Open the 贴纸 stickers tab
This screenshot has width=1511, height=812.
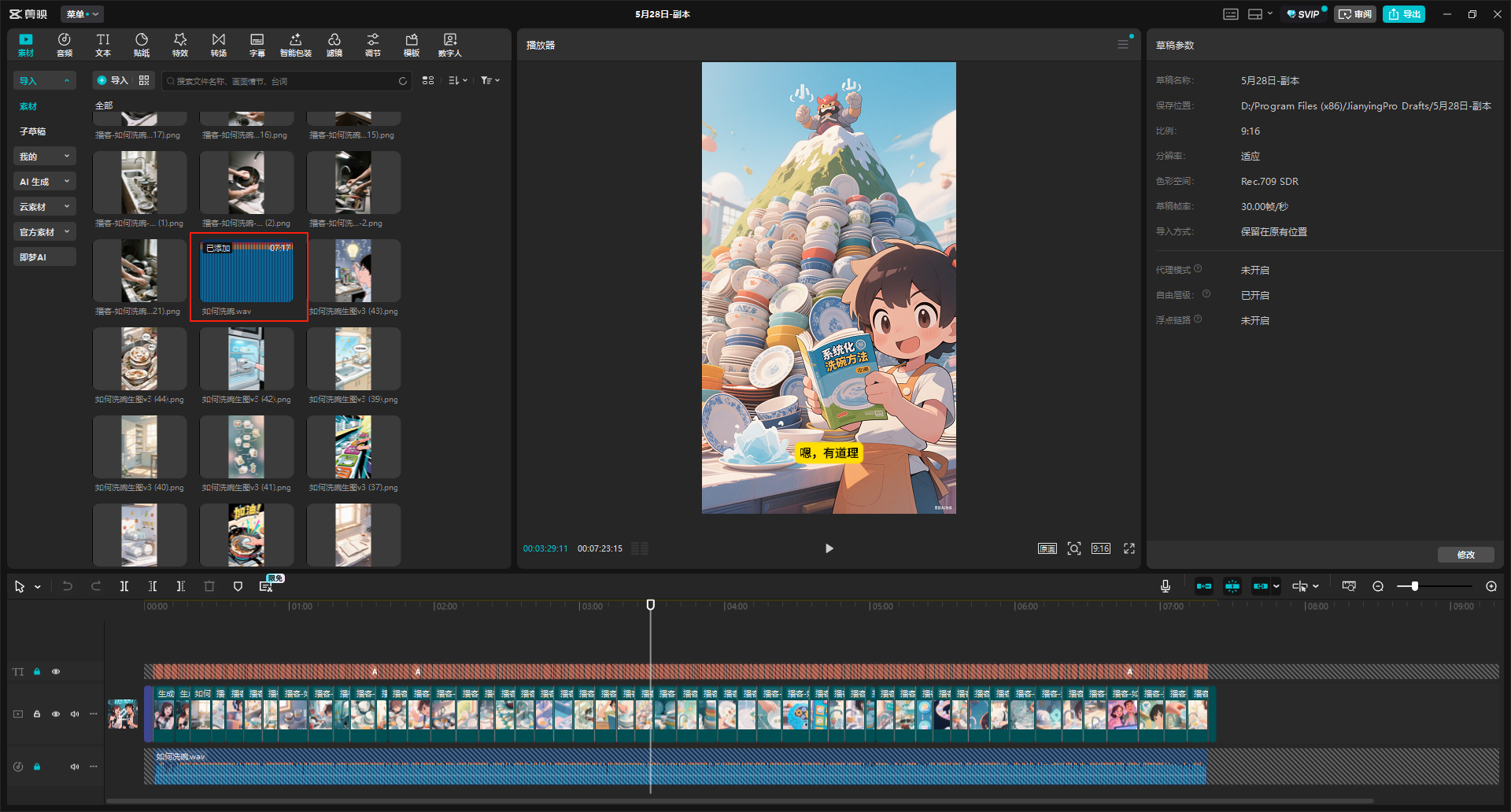click(142, 45)
